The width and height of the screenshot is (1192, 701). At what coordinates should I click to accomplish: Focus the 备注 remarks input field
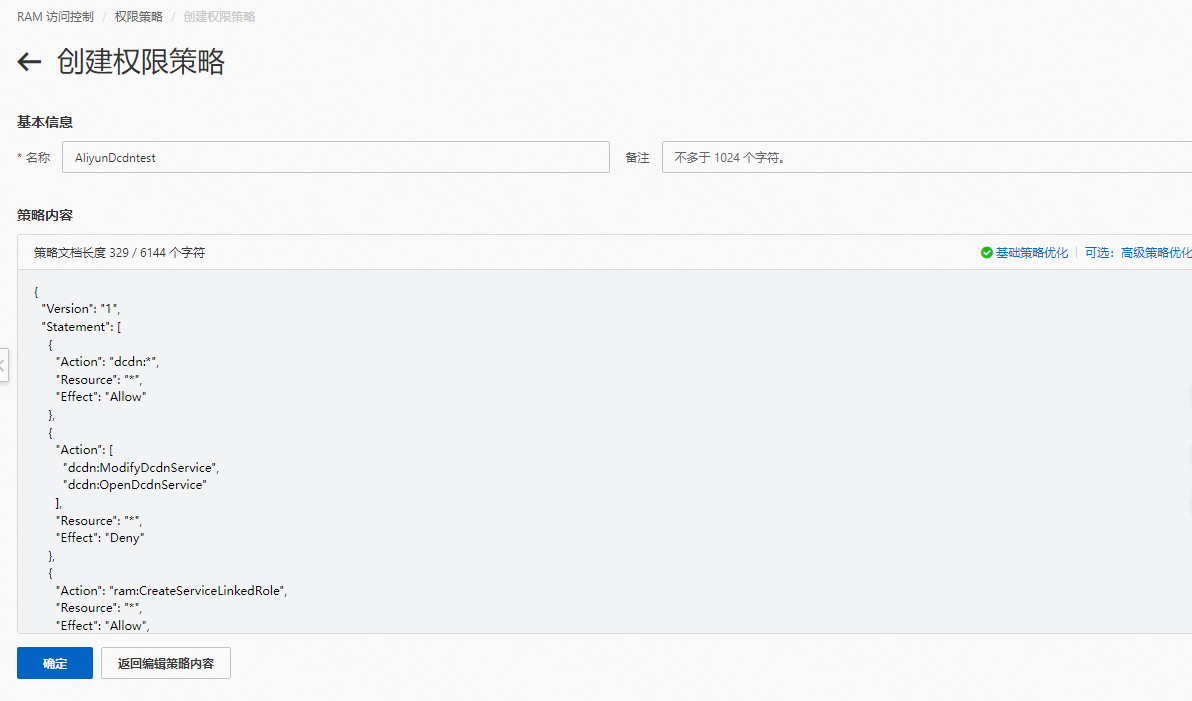point(927,157)
